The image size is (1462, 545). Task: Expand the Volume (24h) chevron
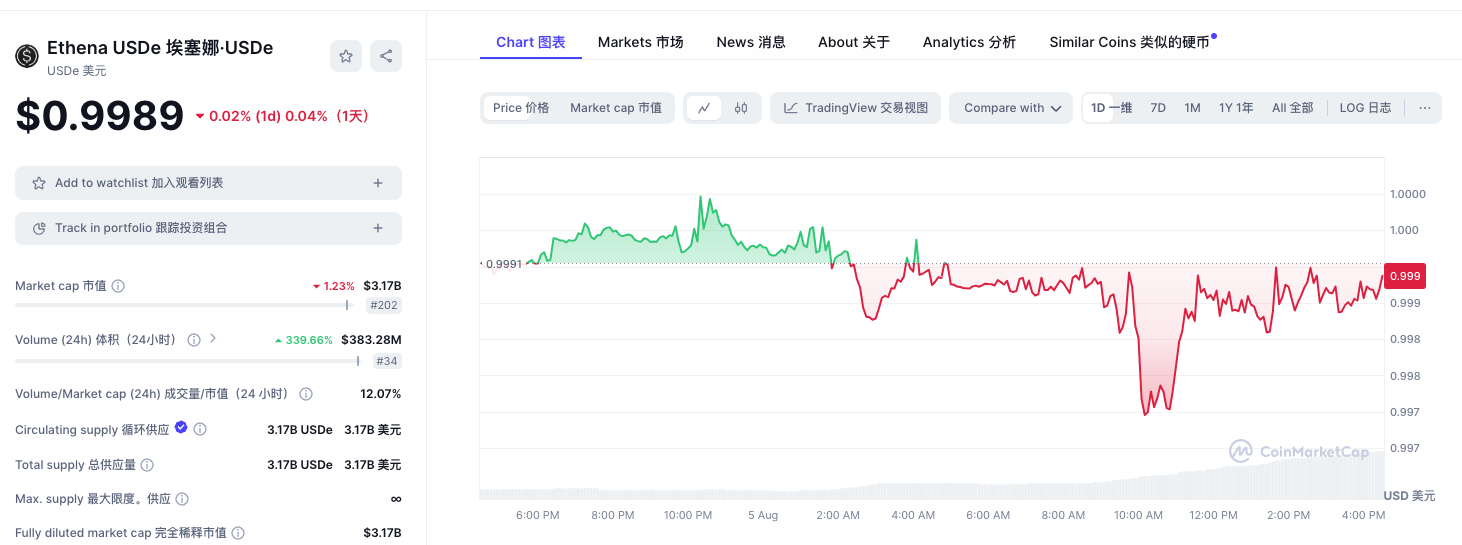(x=212, y=339)
